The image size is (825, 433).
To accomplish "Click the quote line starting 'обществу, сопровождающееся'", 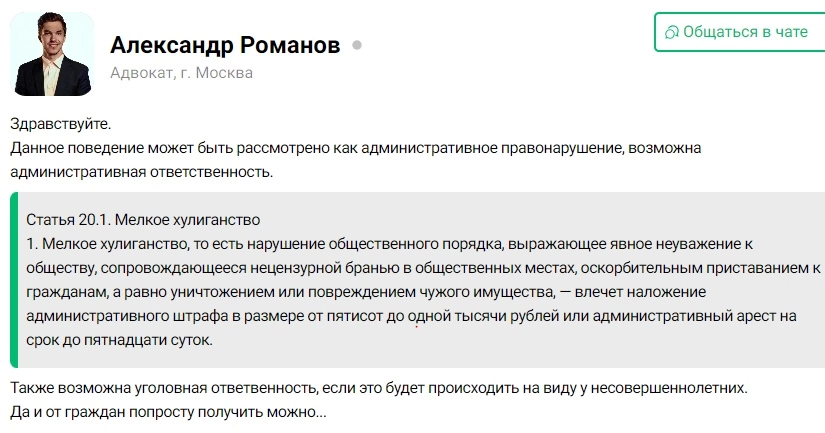I will pos(423,268).
